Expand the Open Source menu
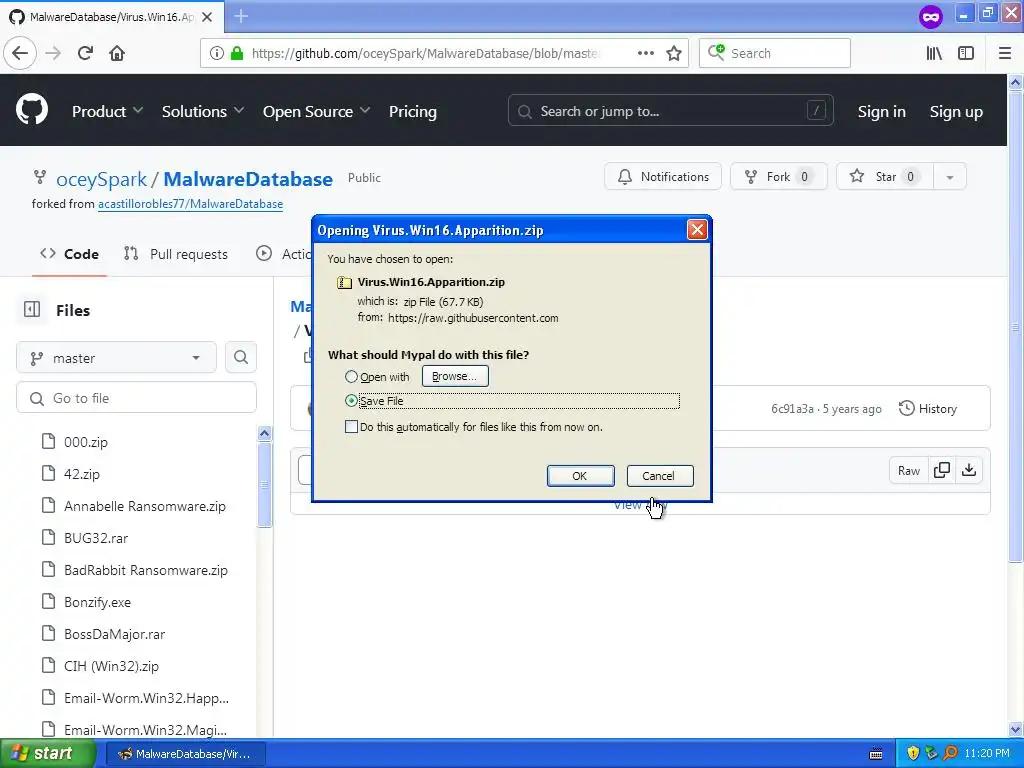Screen dimensions: 1024x768 pyautogui.click(x=316, y=112)
